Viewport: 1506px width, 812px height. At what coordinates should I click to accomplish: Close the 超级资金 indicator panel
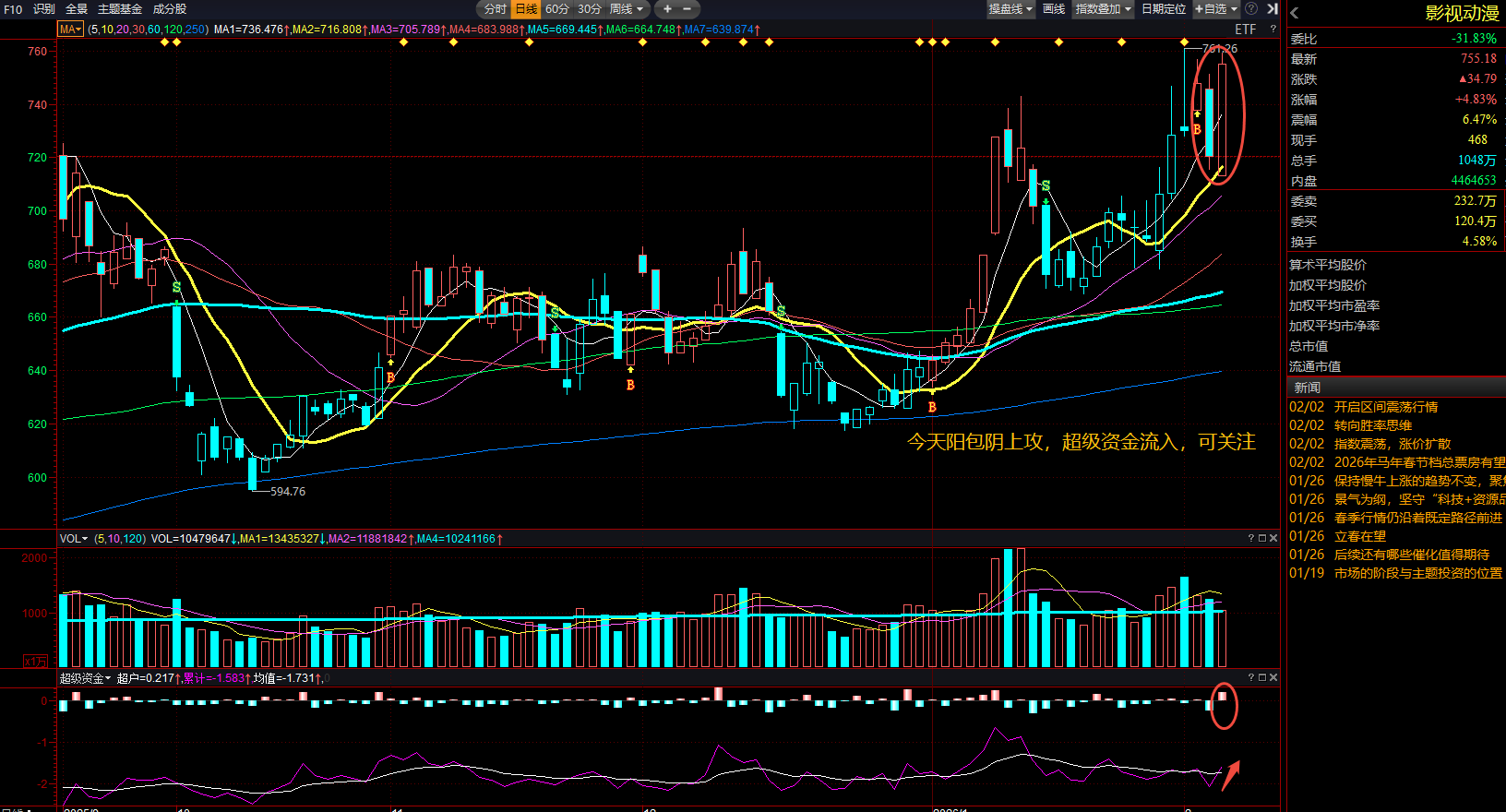1273,677
